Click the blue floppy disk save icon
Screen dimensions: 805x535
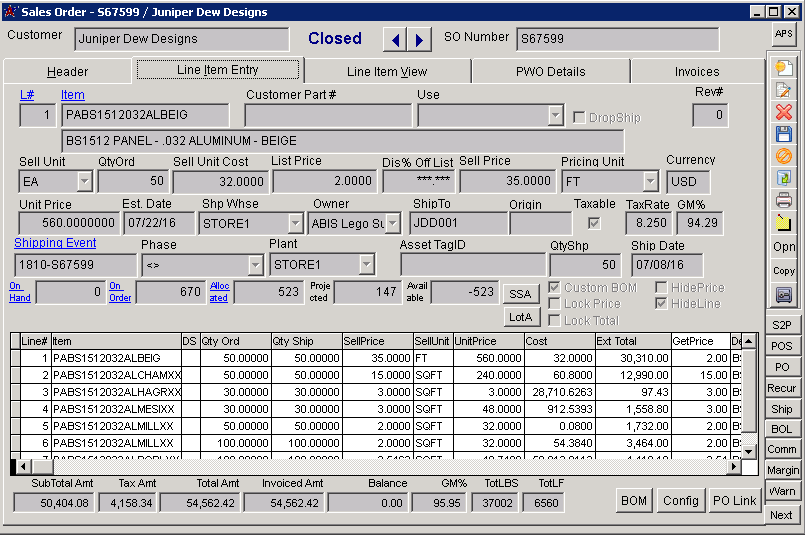coord(784,134)
